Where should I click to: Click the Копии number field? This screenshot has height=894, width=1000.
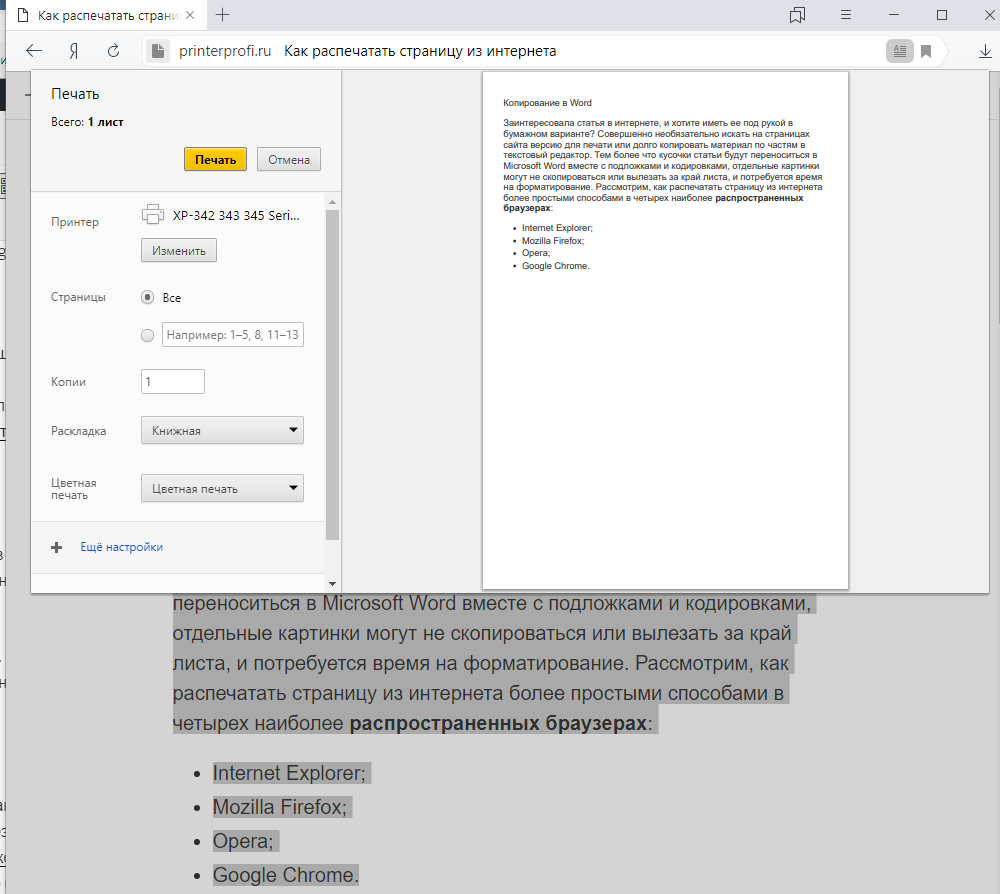[x=173, y=381]
